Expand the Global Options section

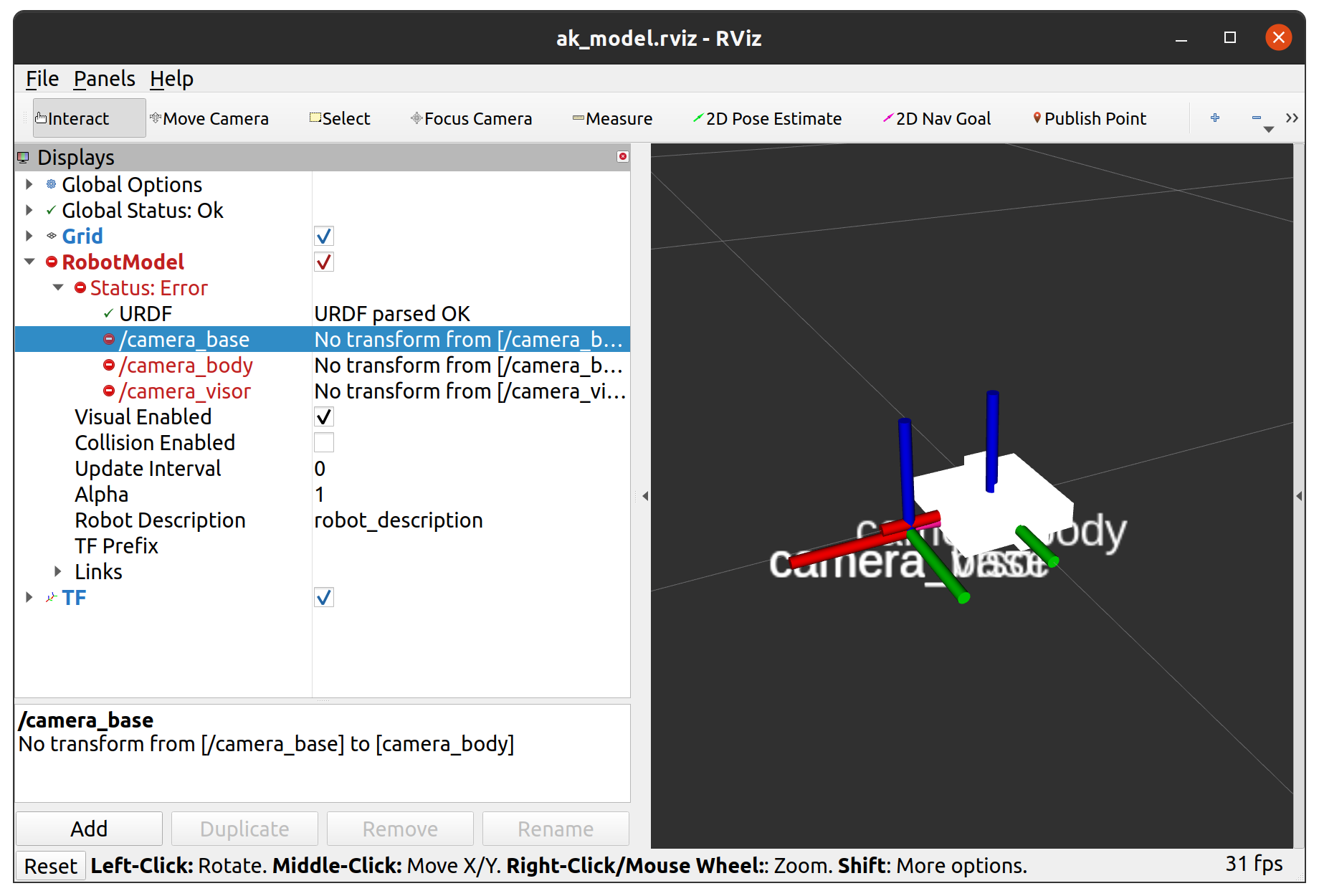click(x=29, y=184)
